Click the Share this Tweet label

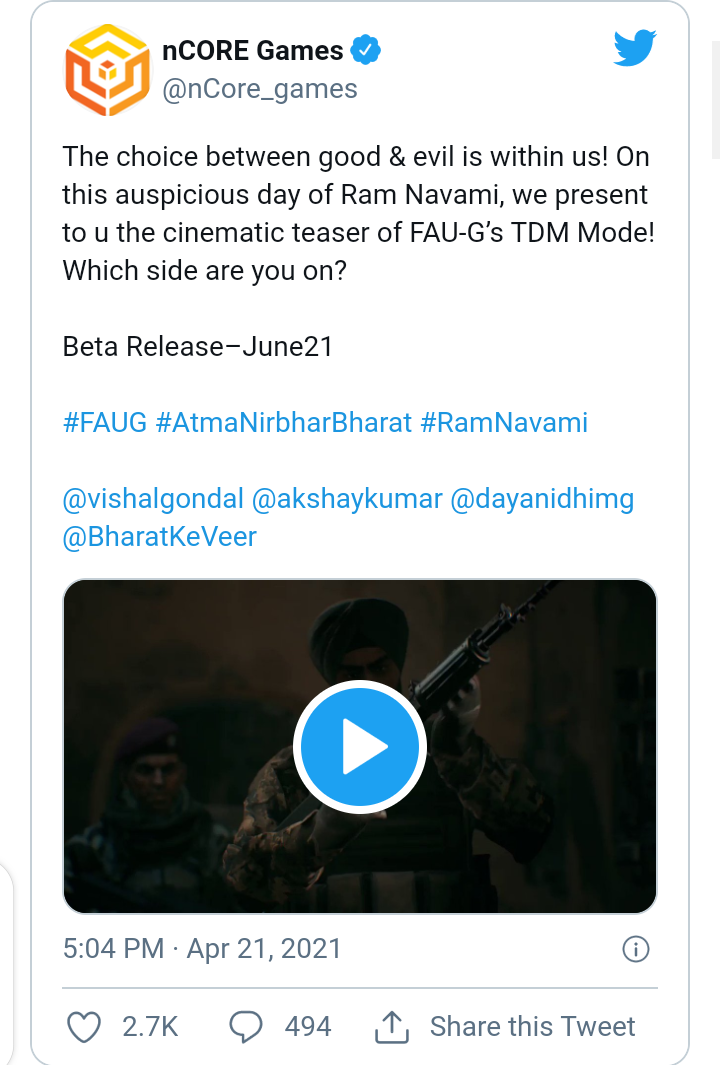(x=532, y=1026)
